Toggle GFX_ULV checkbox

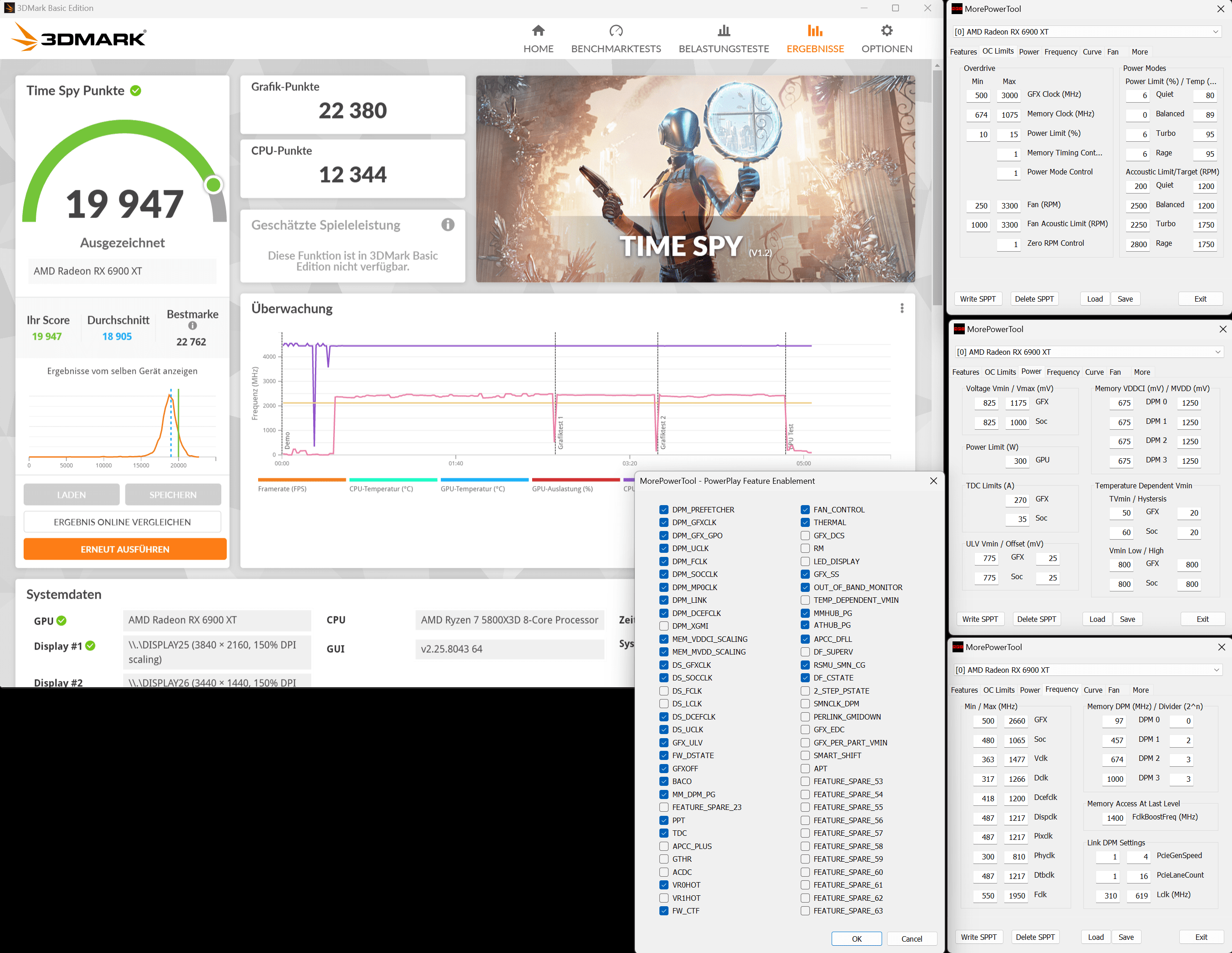664,743
